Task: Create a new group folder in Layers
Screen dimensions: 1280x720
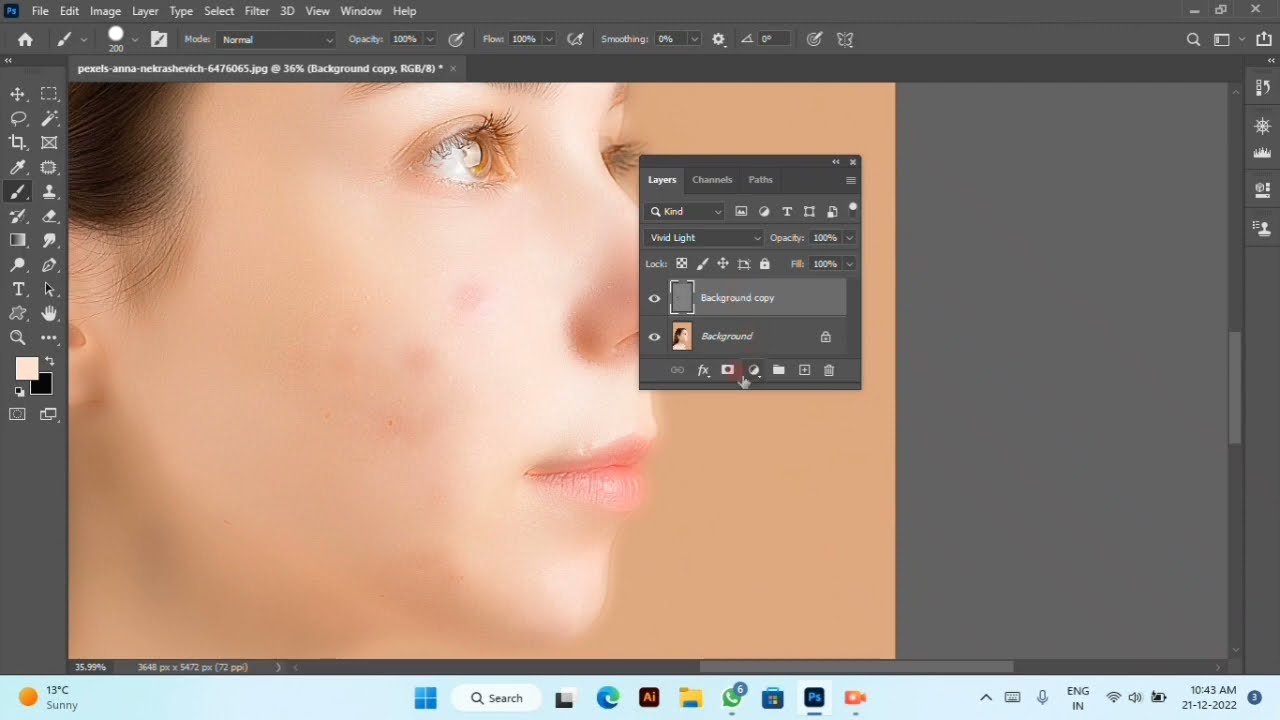Action: (779, 370)
